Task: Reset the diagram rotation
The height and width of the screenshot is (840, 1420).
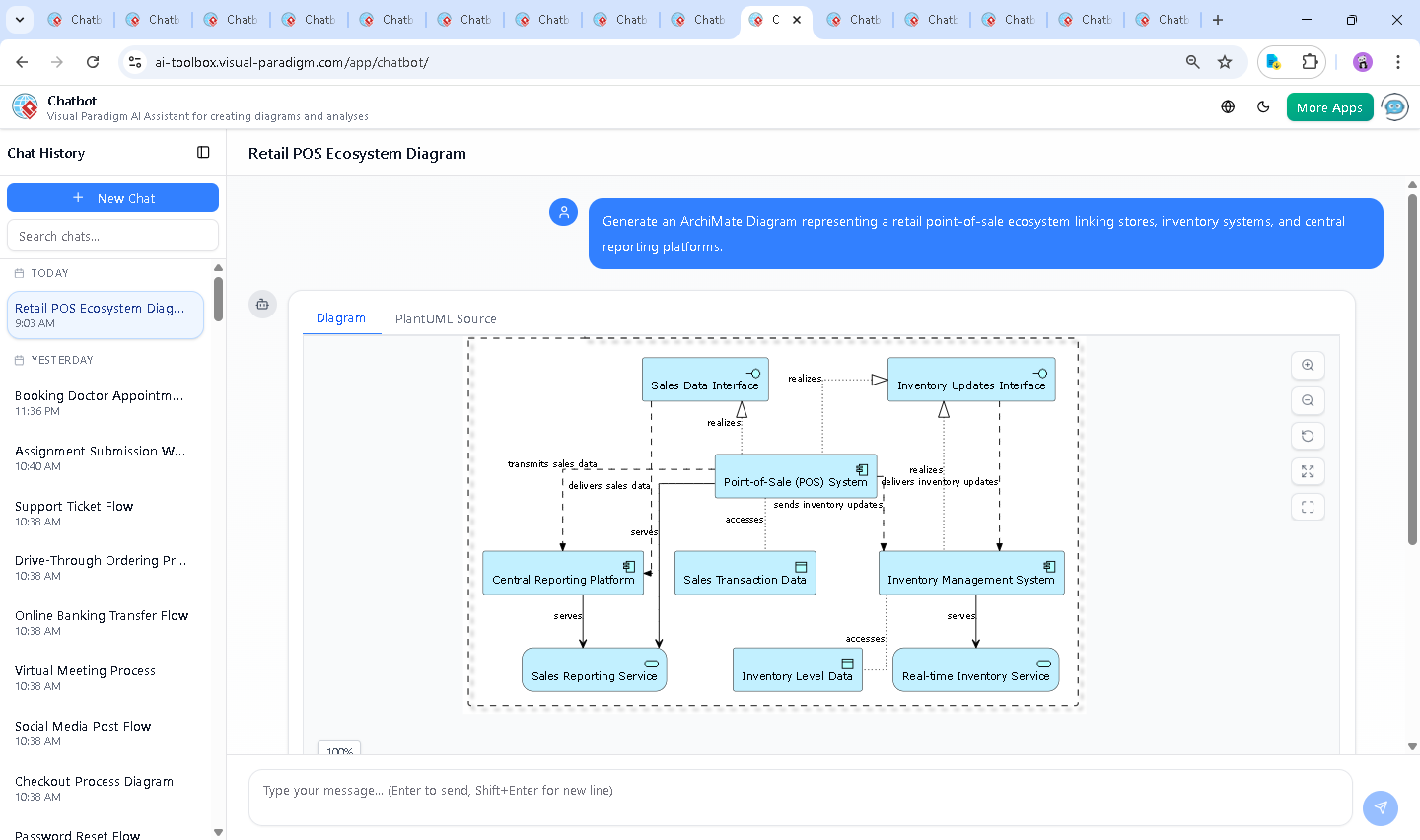Action: (x=1308, y=436)
